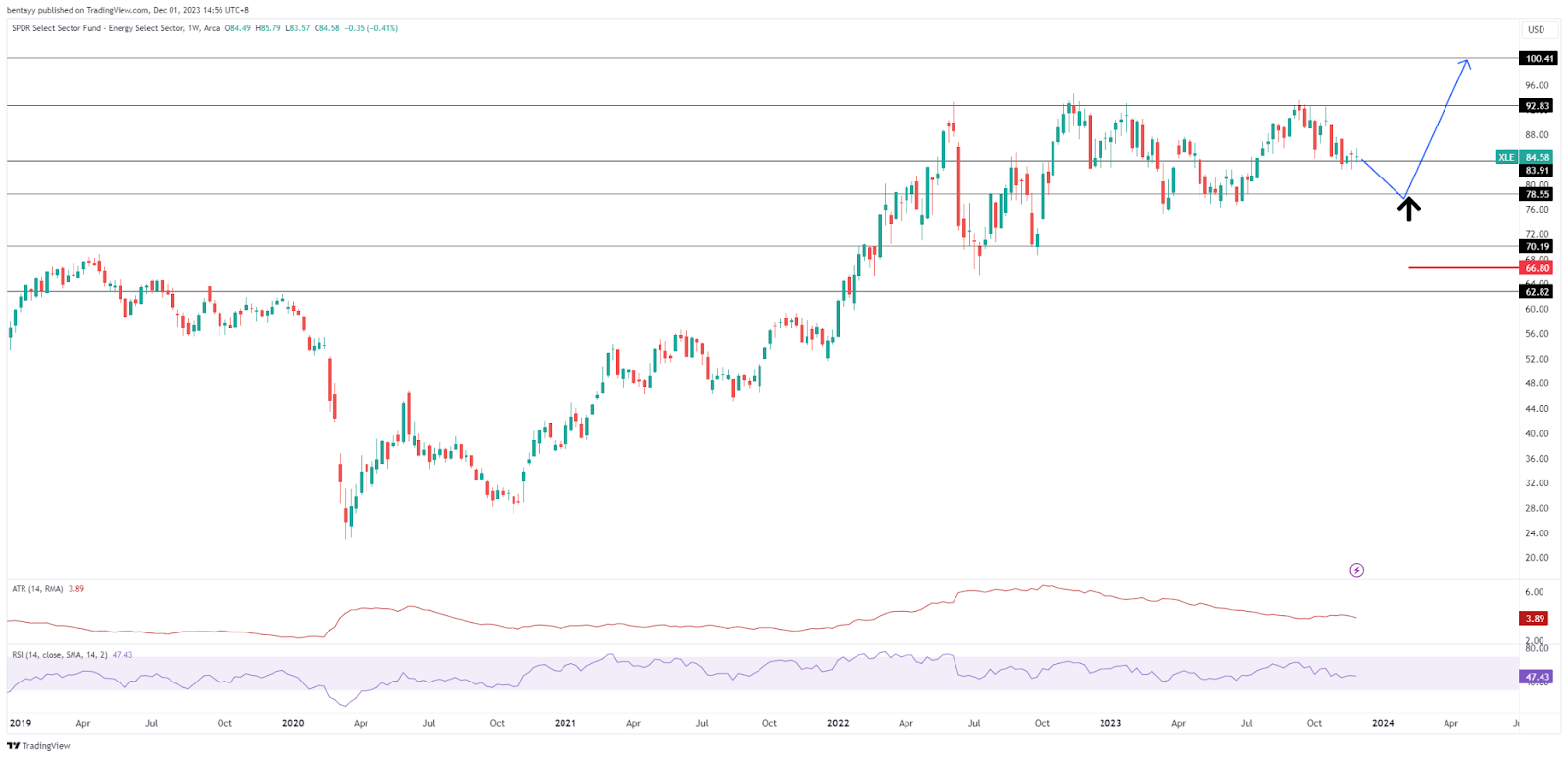Viewport: 1568px width, 758px height.
Task: Click the red horizontal line at 66.80
Action: (1460, 267)
